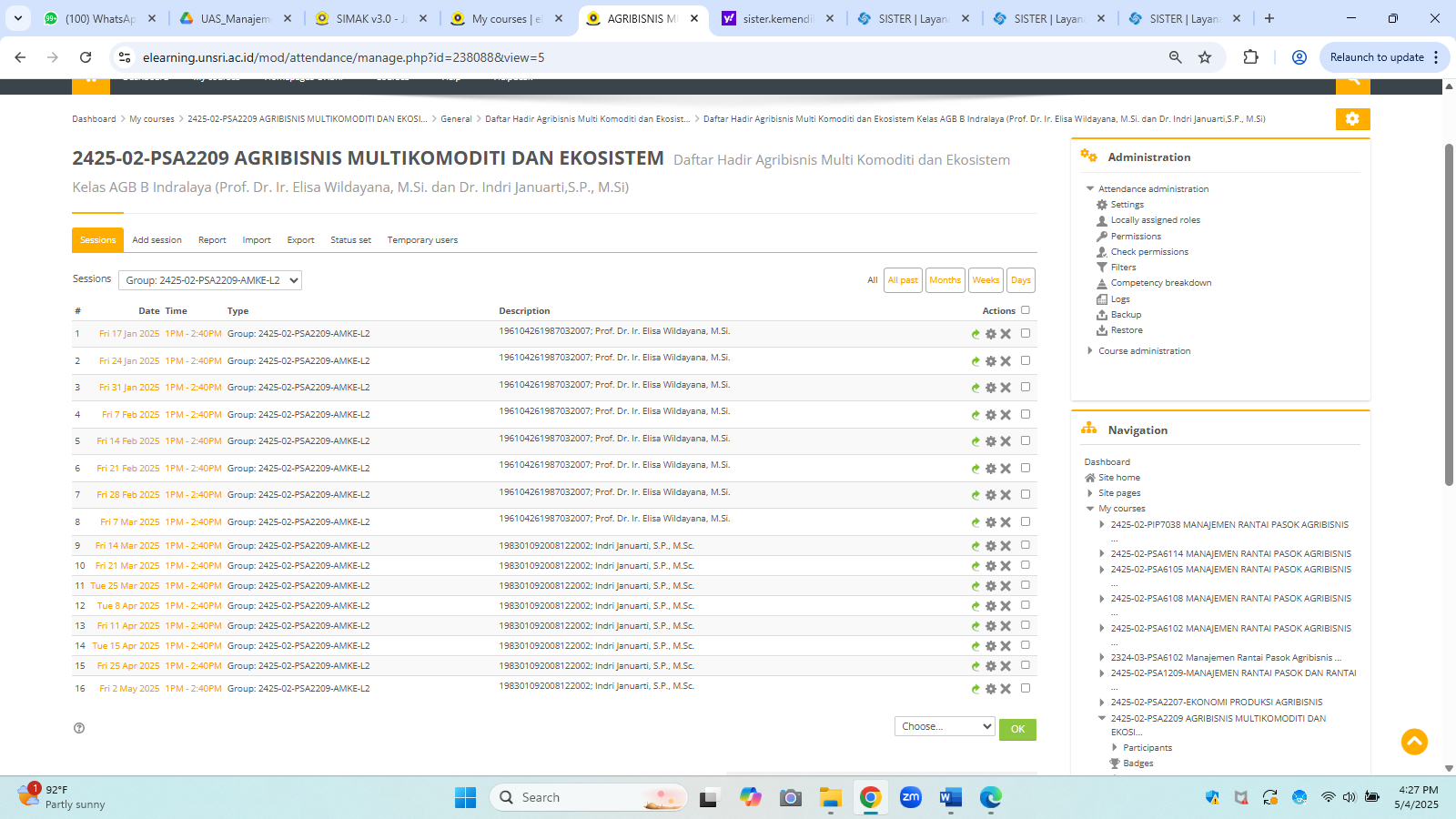The height and width of the screenshot is (819, 1456).
Task: Expand 2425-02-PSA2207 Ekonomi Produksi Agribisnis
Action: [x=1102, y=703]
